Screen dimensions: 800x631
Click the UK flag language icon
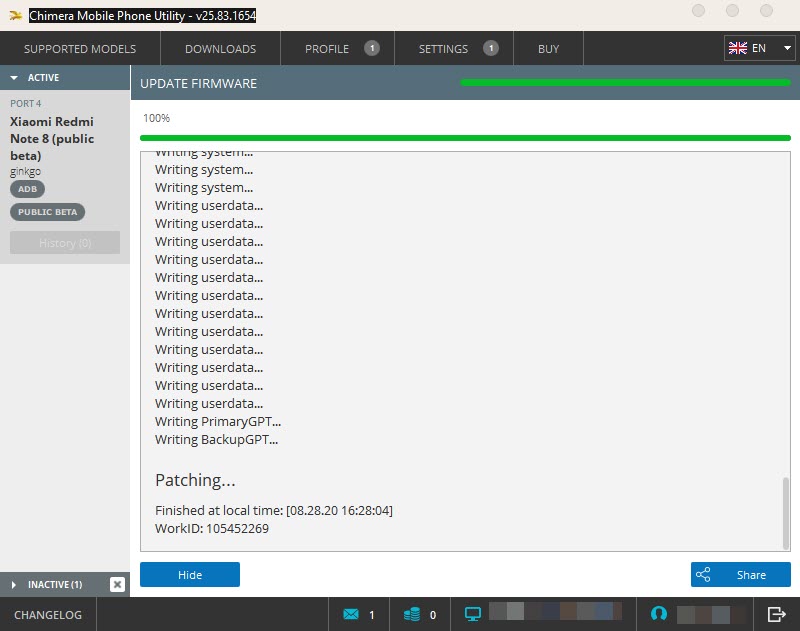(738, 48)
